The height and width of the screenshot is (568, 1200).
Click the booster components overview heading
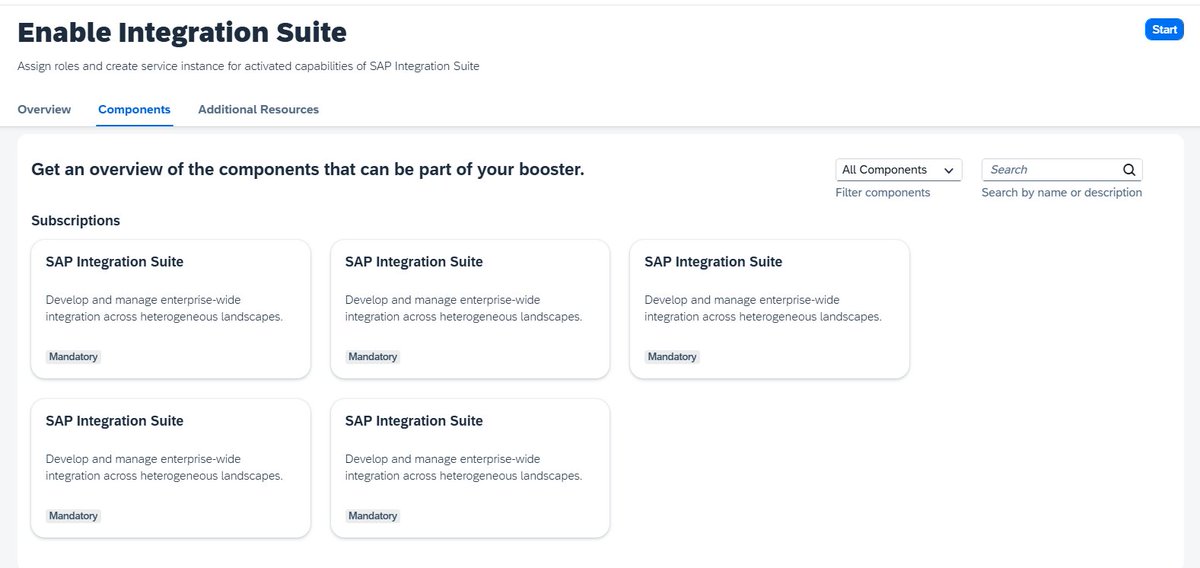point(308,170)
